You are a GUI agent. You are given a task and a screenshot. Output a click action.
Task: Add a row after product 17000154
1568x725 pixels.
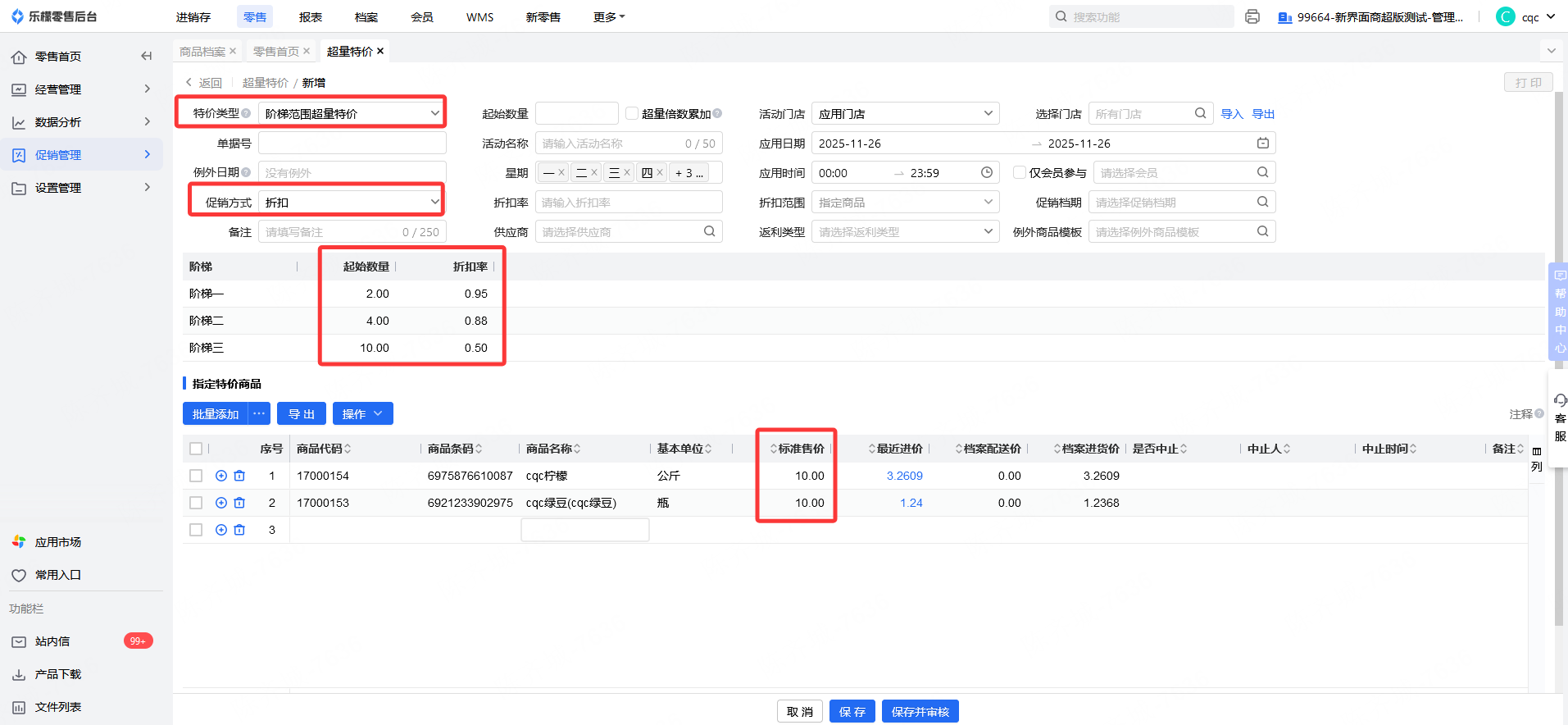[x=221, y=476]
